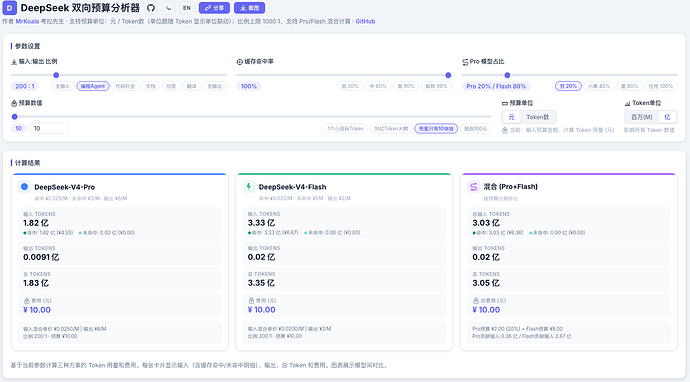Screen dimensions: 690x382
Task: Toggle dark mode with the moon icon
Action: pyautogui.click(x=169, y=8)
